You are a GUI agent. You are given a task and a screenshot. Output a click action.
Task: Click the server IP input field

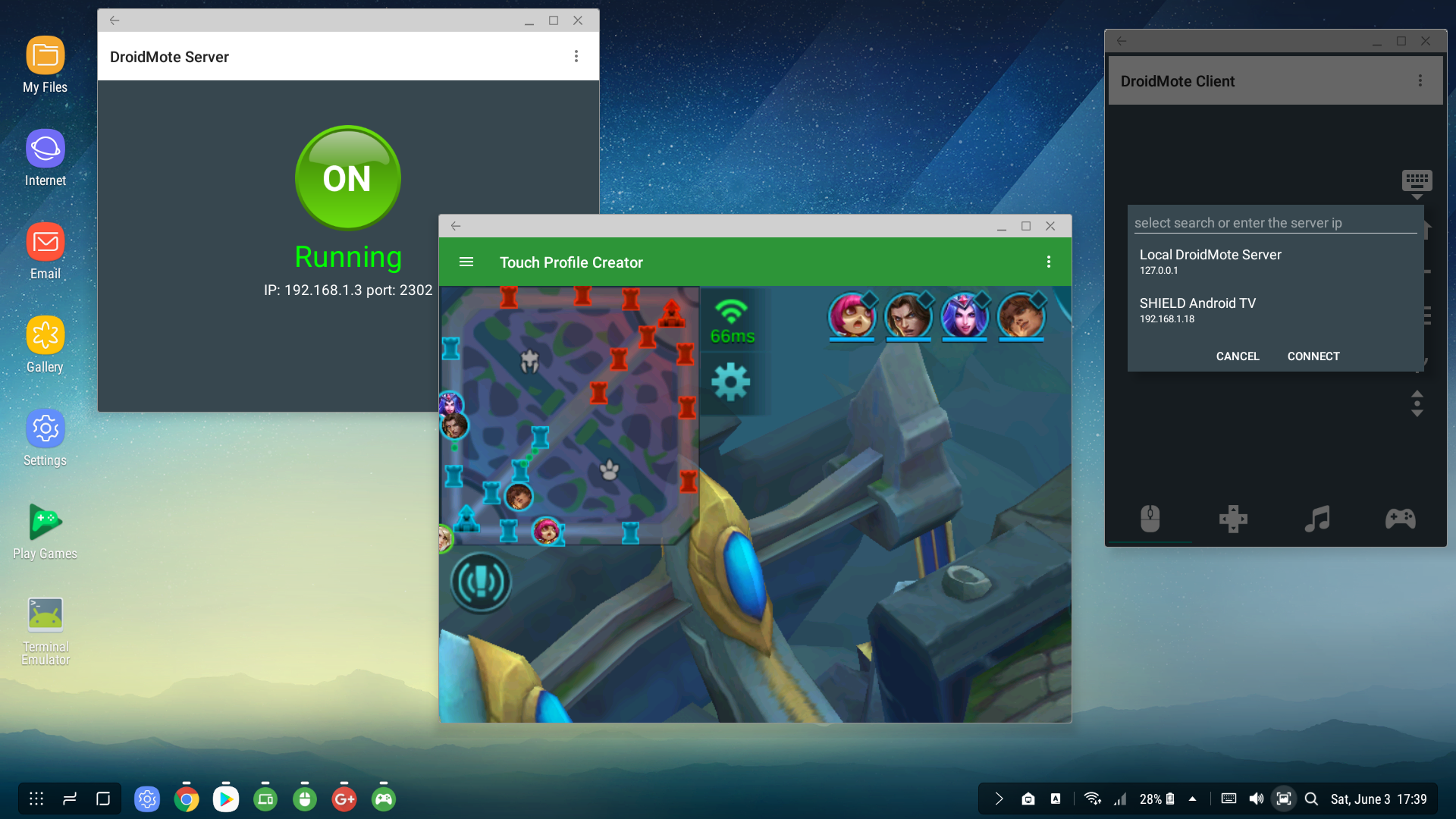(1276, 223)
